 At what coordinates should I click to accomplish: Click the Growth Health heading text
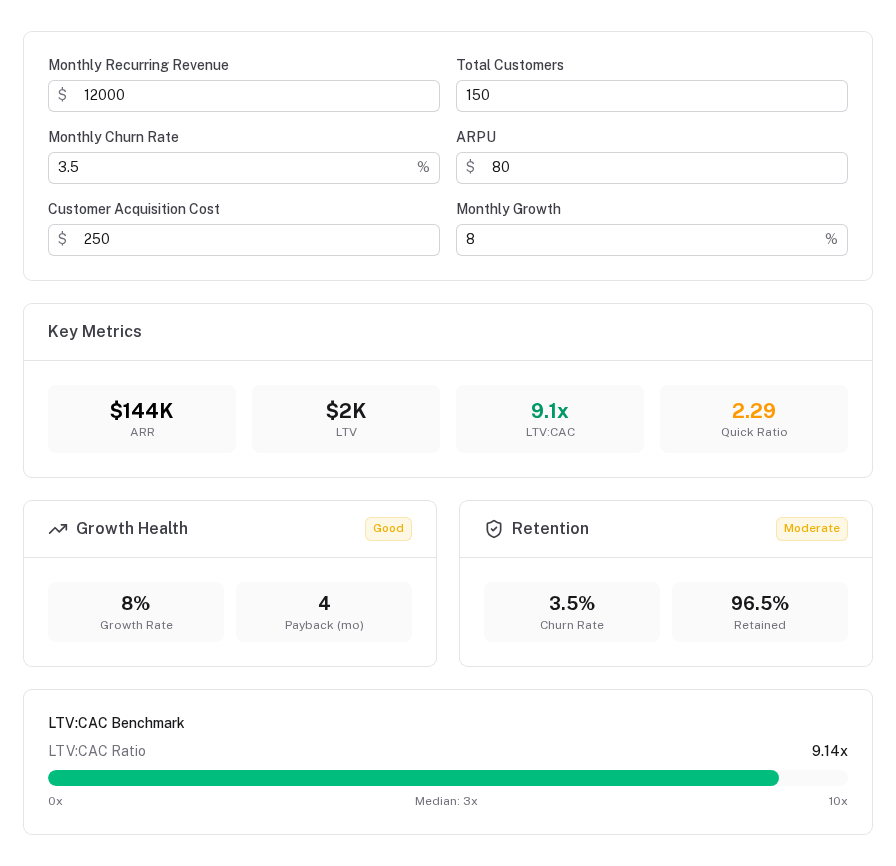132,528
